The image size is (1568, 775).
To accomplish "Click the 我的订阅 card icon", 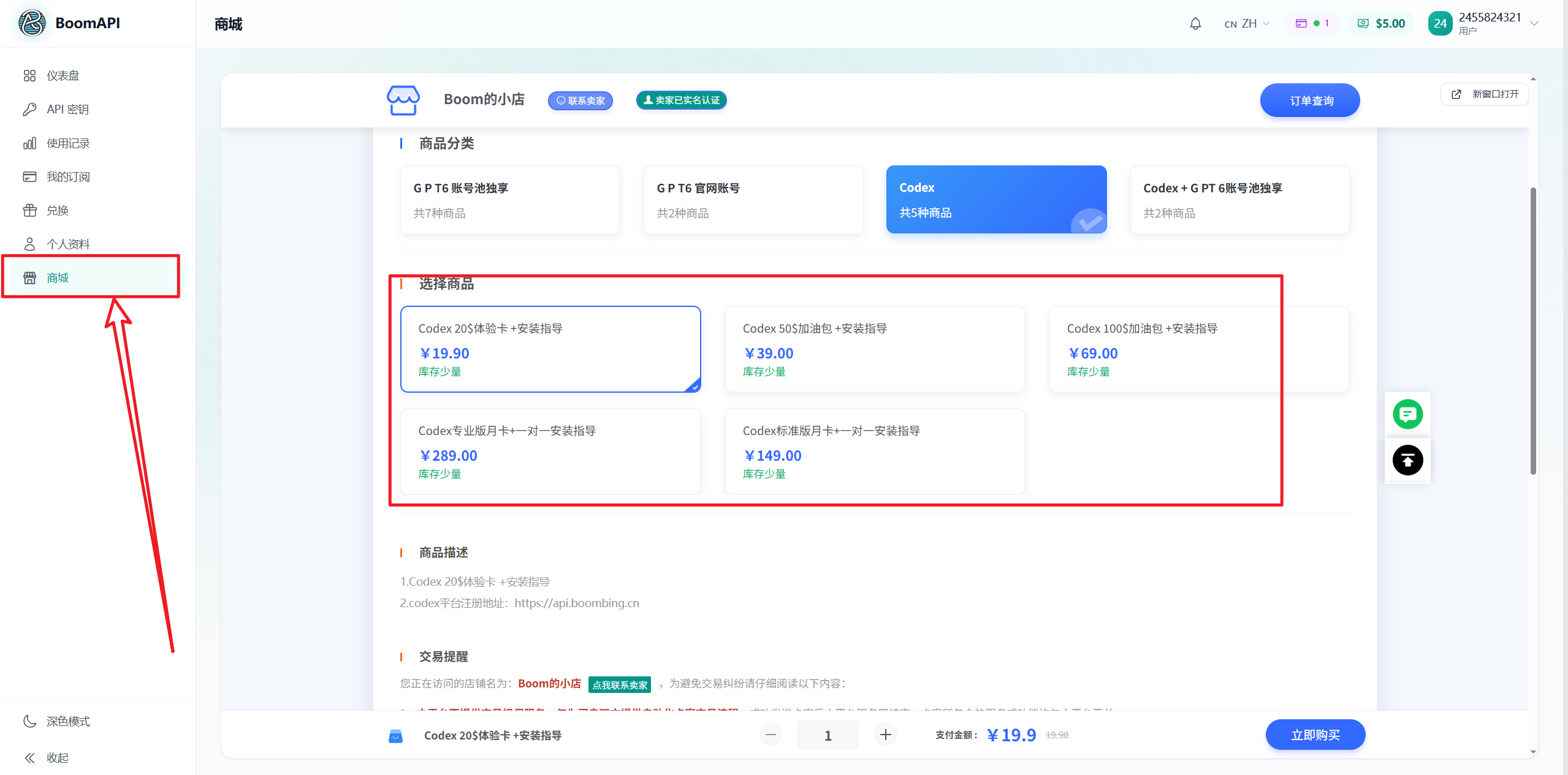I will pos(29,176).
